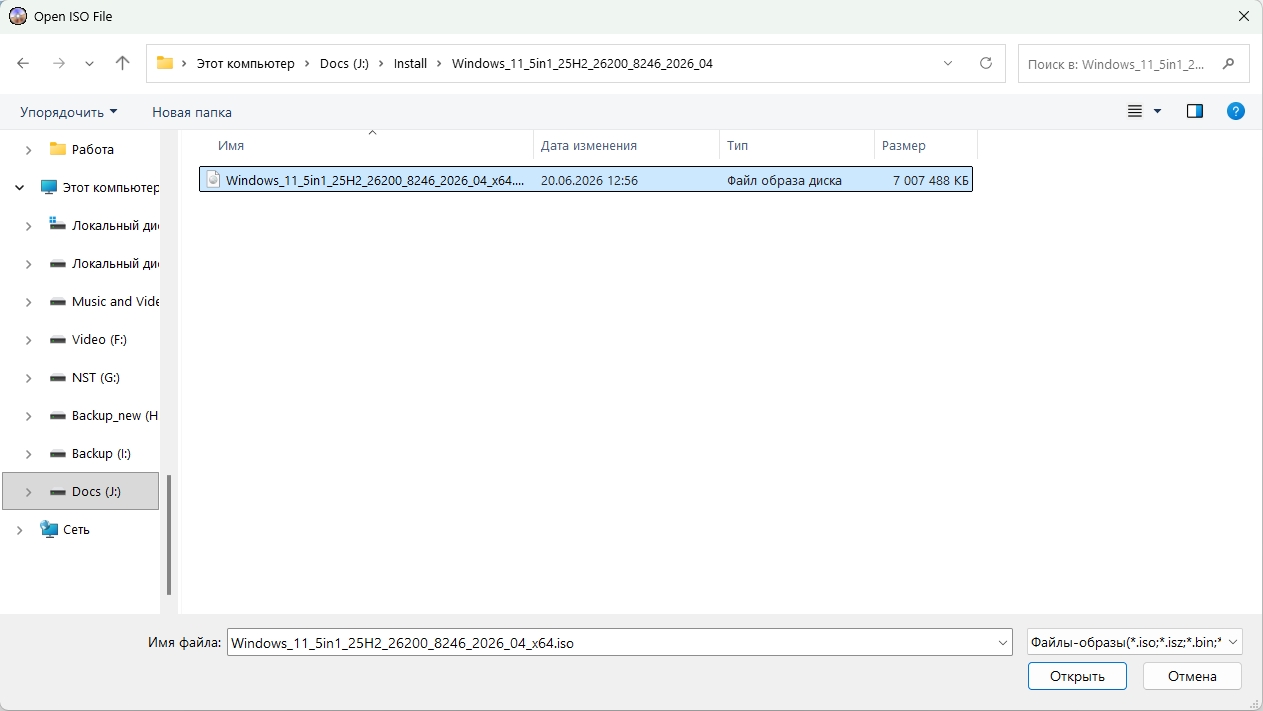Select 'Backup_new' drive in tree
The image size is (1263, 711).
115,415
